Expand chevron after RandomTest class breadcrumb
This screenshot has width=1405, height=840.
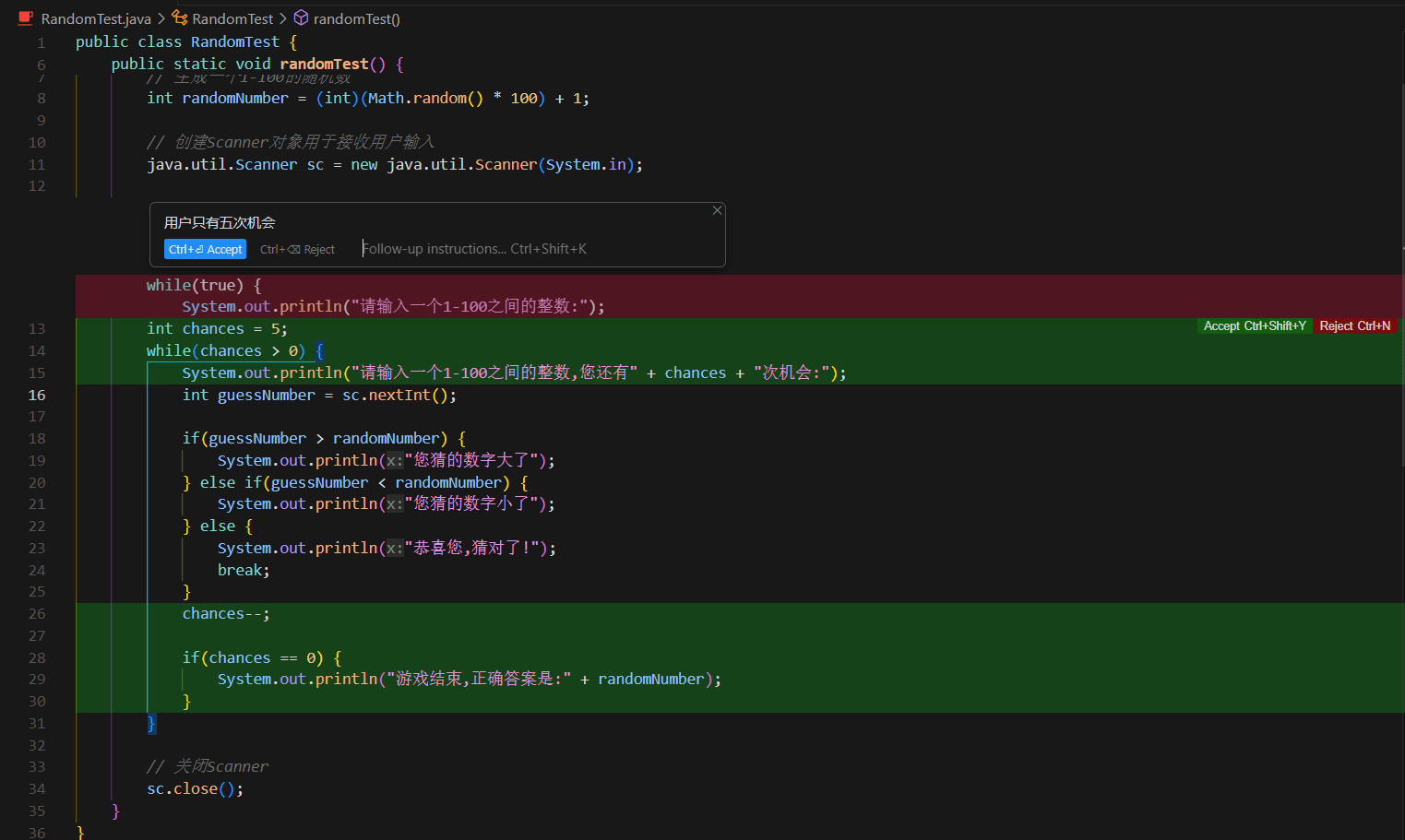tap(283, 18)
